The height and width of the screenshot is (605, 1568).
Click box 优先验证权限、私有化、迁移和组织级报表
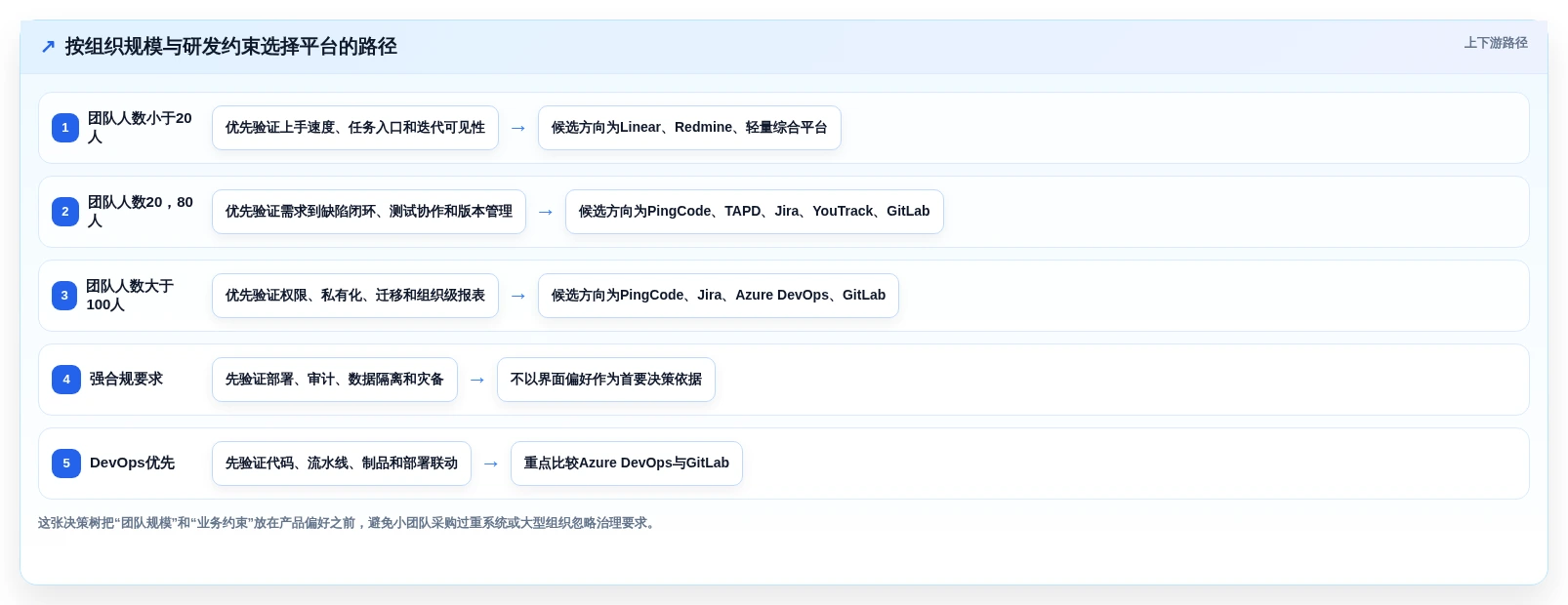[x=355, y=296]
